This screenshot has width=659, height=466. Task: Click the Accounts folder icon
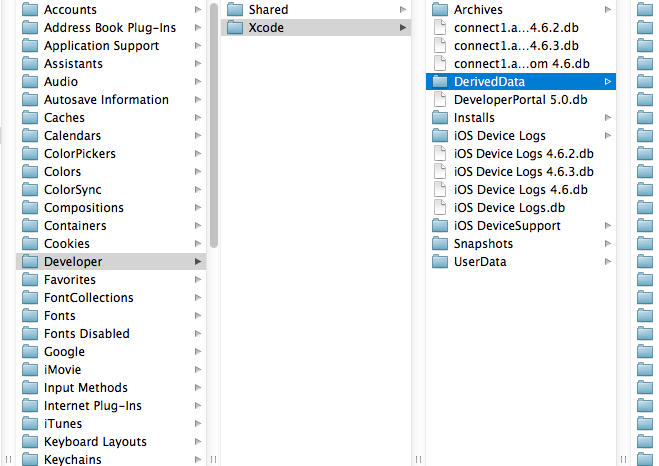pyautogui.click(x=30, y=9)
